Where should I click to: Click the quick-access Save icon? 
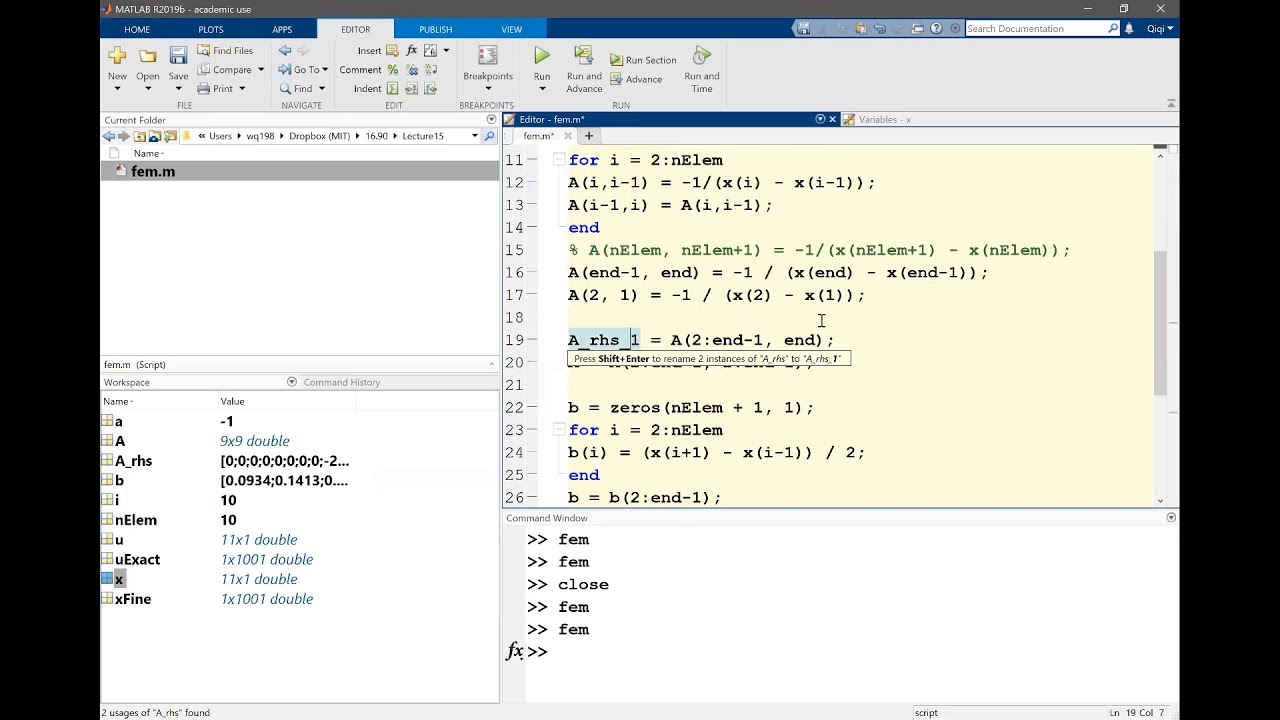tap(804, 29)
